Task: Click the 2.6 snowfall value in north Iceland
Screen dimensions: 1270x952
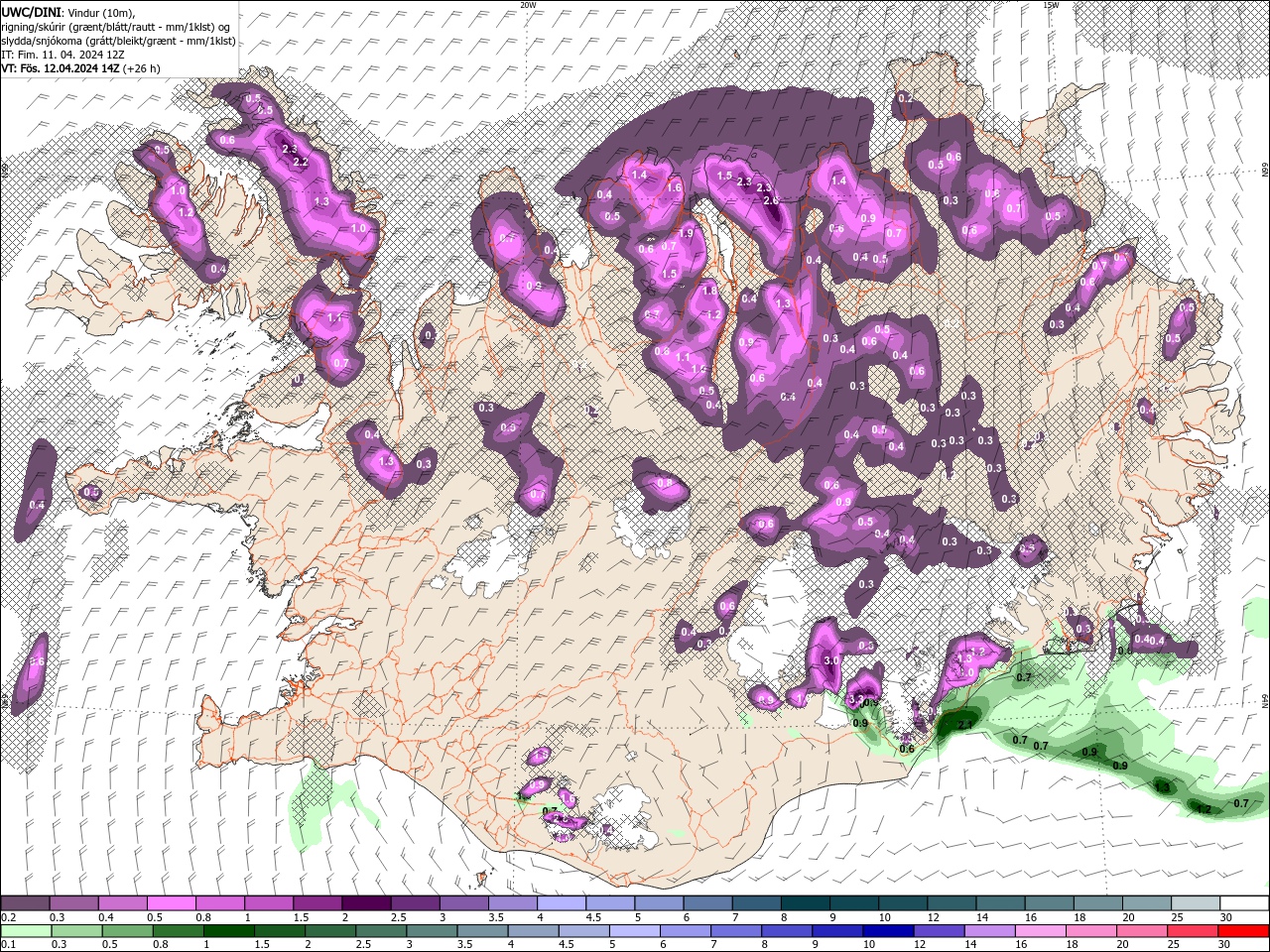Action: tap(771, 201)
